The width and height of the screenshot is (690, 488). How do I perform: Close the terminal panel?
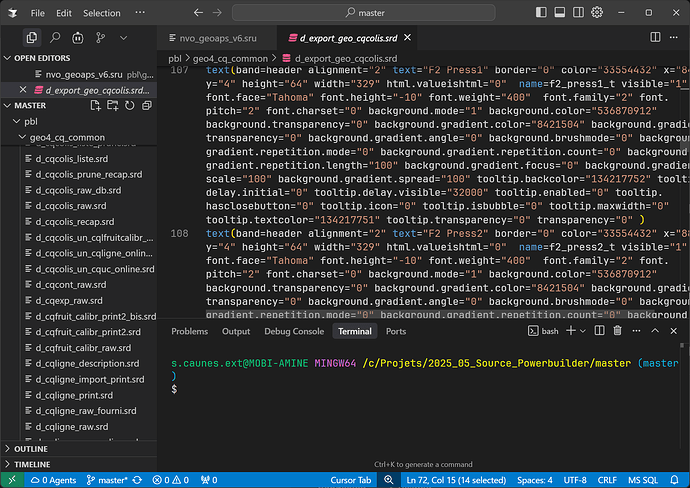coord(673,331)
